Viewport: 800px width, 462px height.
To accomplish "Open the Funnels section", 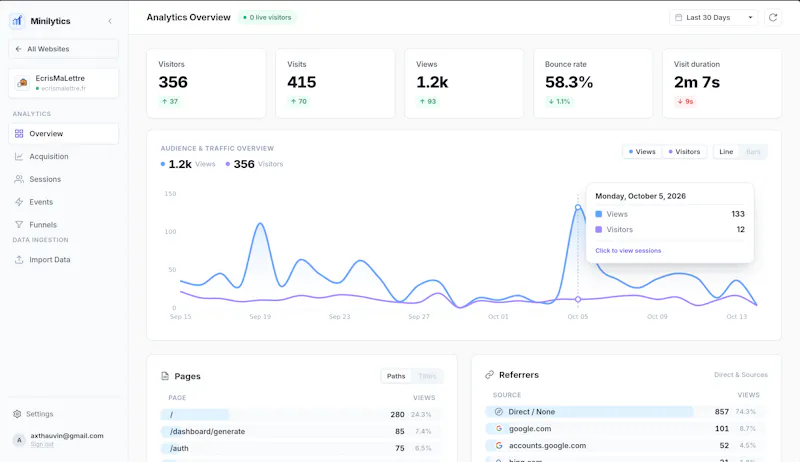I will (x=64, y=225).
